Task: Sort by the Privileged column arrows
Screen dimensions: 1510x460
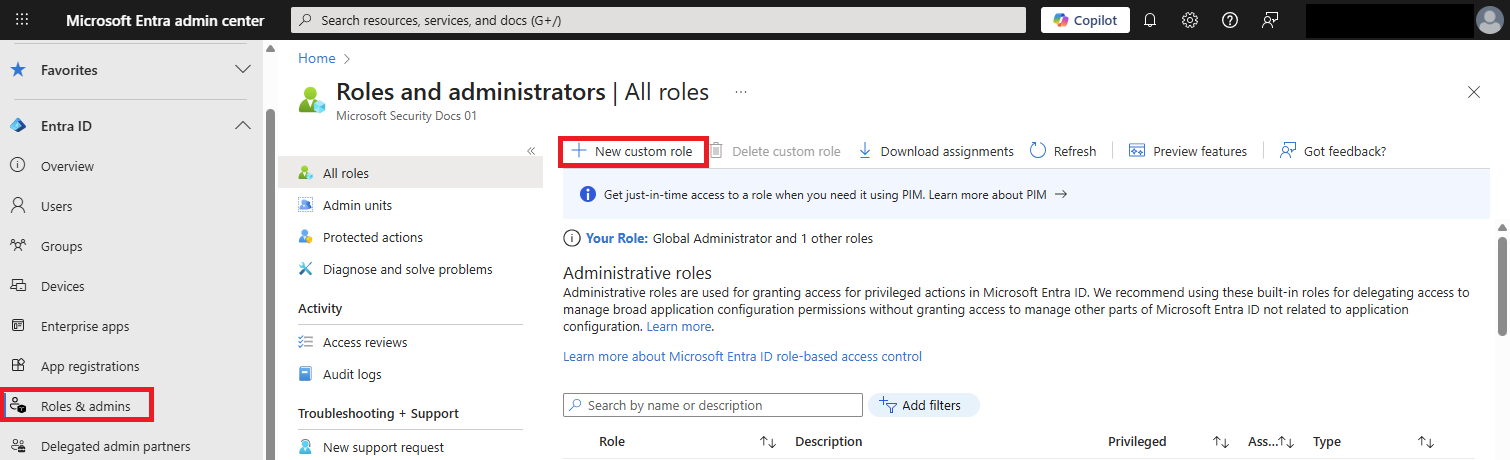Action: [1221, 442]
